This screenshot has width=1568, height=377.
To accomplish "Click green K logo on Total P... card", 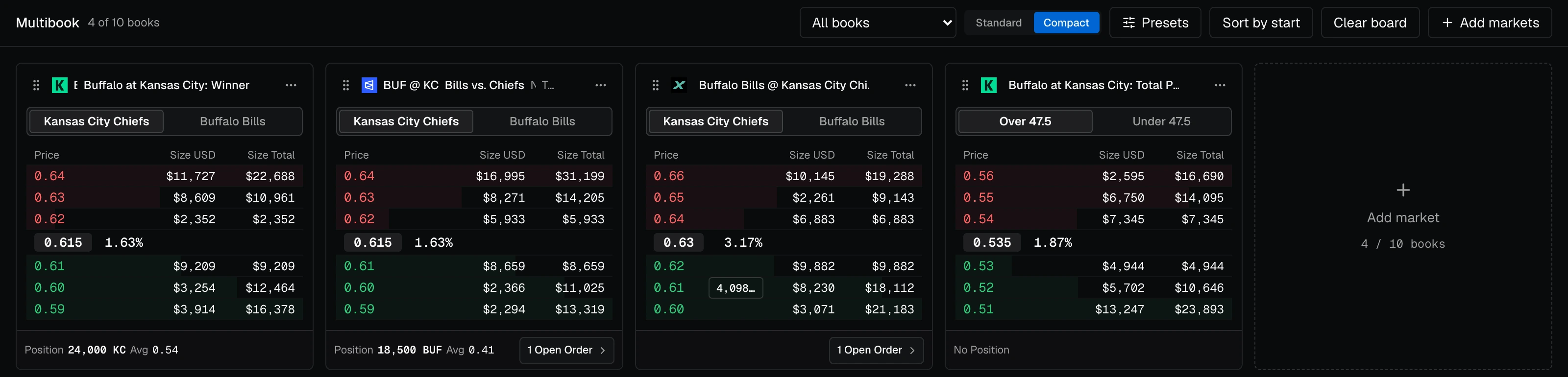I will [989, 85].
